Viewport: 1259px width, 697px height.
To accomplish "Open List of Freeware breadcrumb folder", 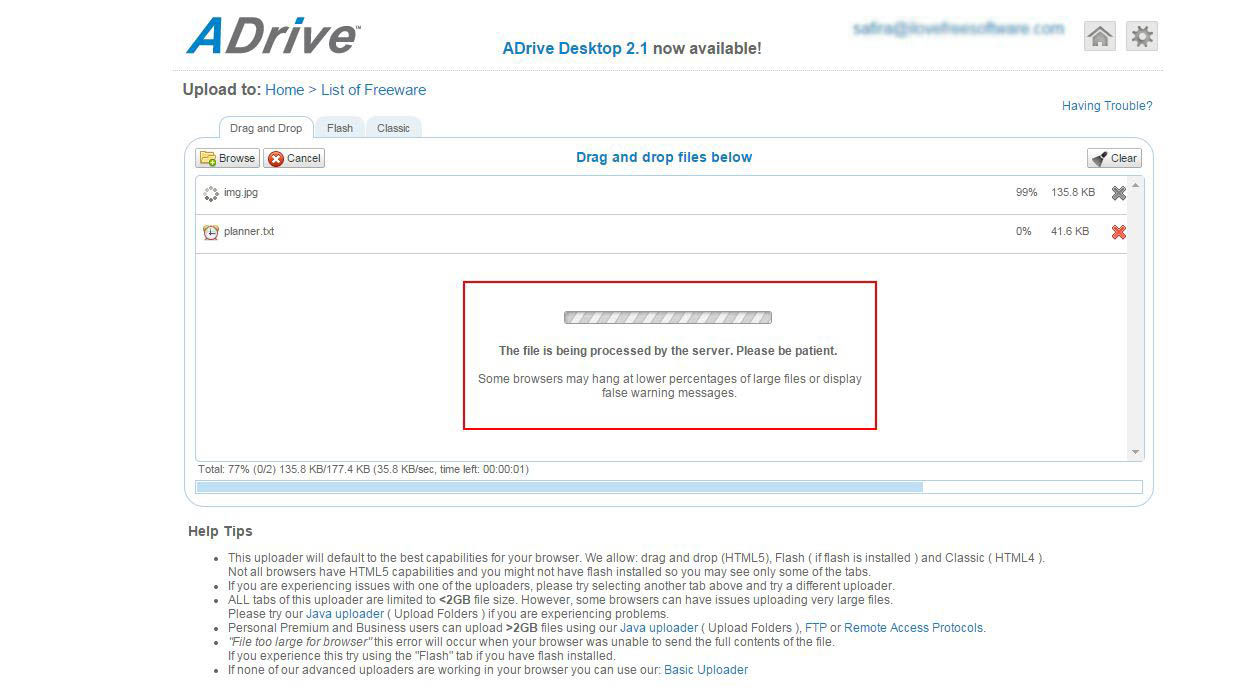I will coord(373,90).
